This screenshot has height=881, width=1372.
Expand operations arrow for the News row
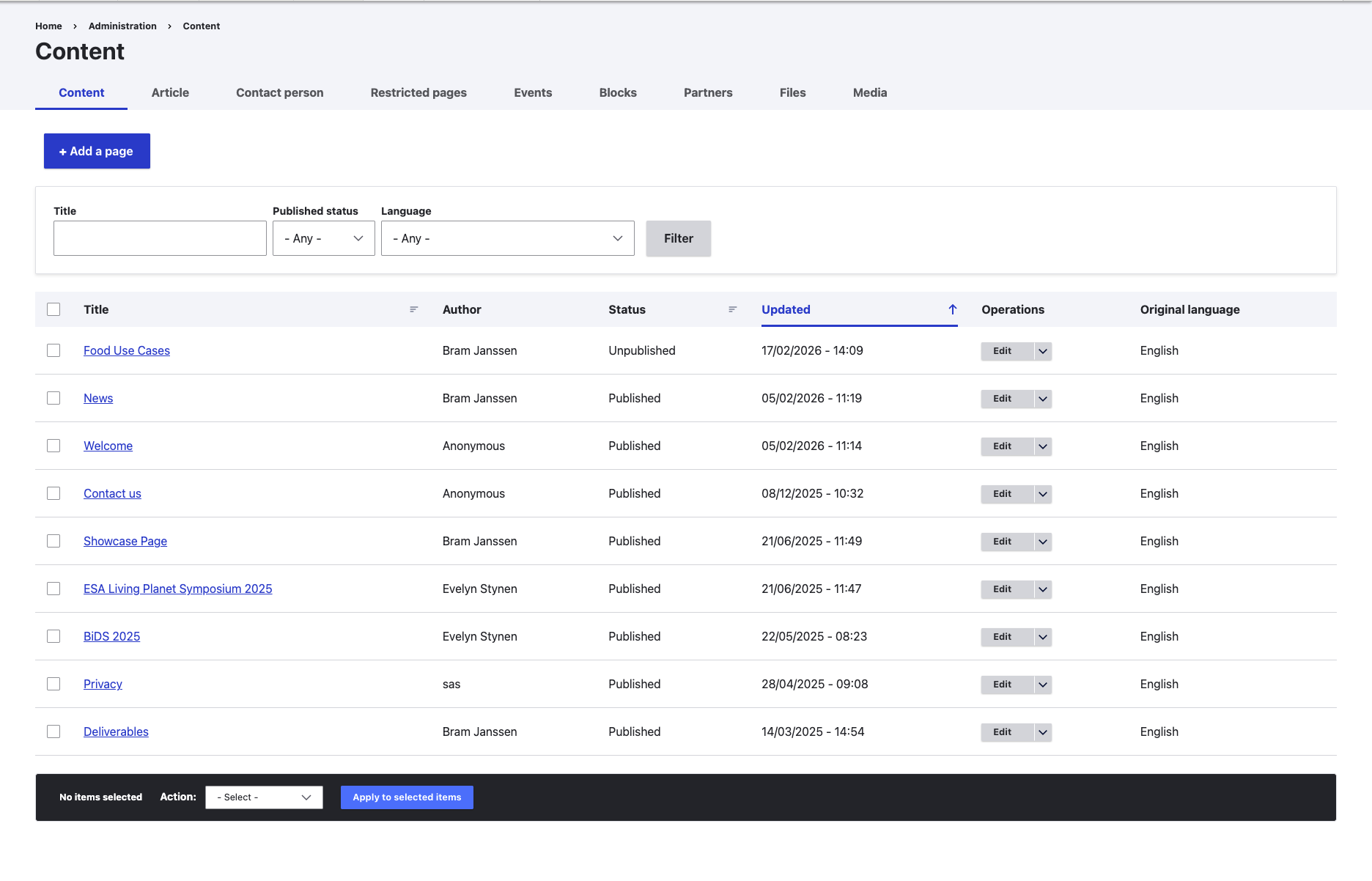tap(1043, 399)
